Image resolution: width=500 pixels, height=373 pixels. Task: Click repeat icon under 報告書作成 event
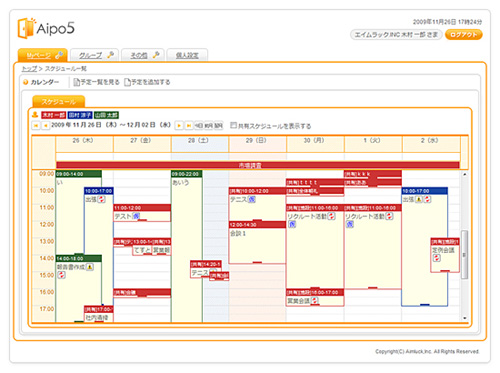61,275
